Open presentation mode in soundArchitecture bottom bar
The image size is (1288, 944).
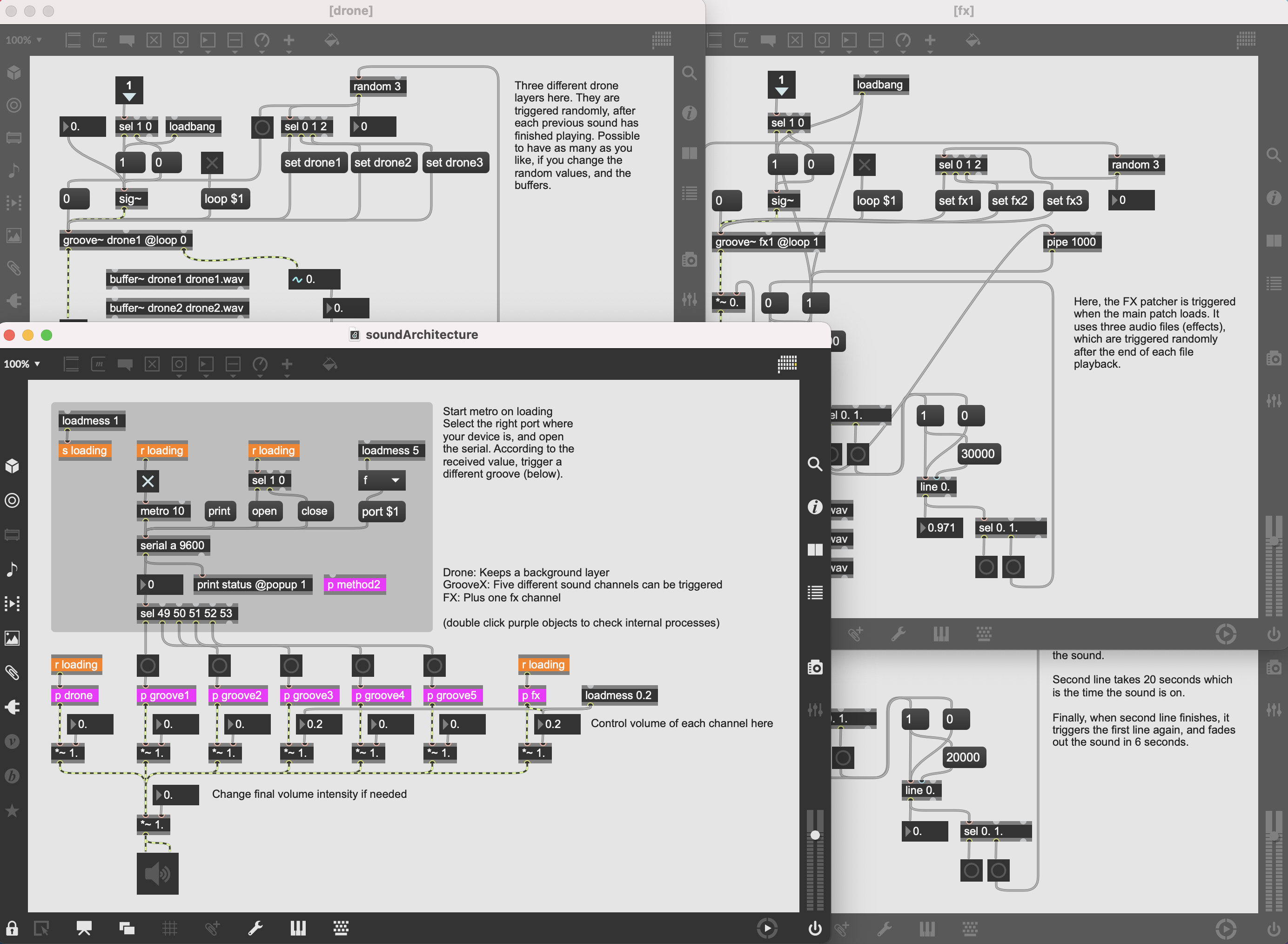(84, 928)
